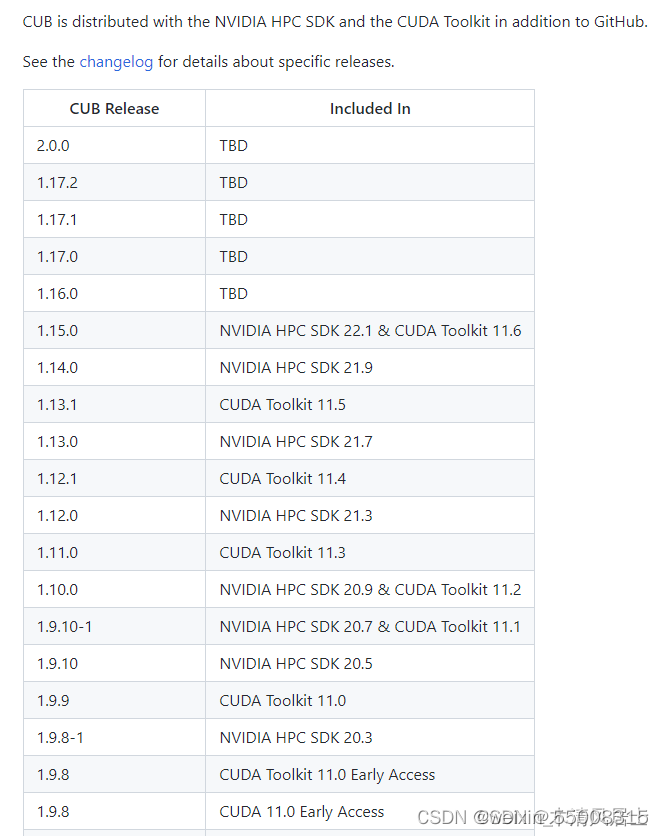Click the TBD cell in the 2.0.0 row
The image size is (664, 836).
370,146
